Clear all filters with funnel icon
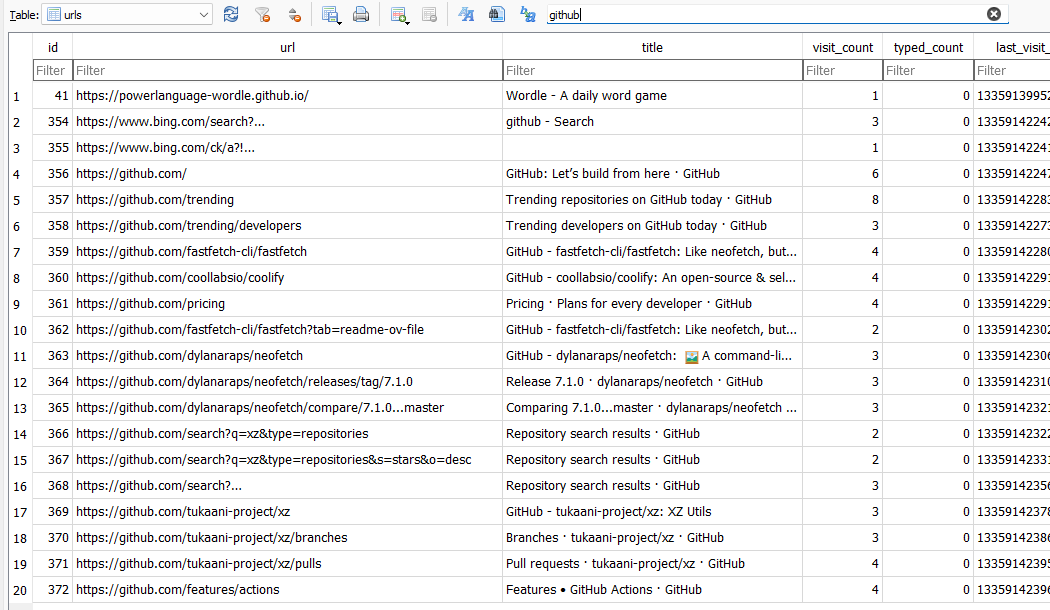 click(x=262, y=14)
